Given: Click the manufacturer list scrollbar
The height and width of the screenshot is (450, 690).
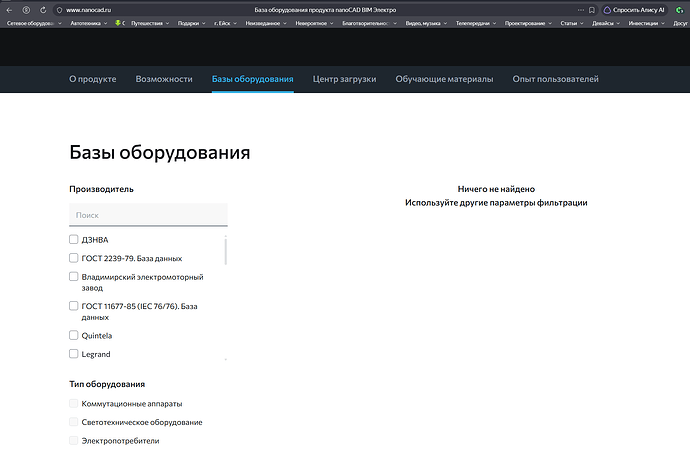Looking at the screenshot, I should click(226, 250).
